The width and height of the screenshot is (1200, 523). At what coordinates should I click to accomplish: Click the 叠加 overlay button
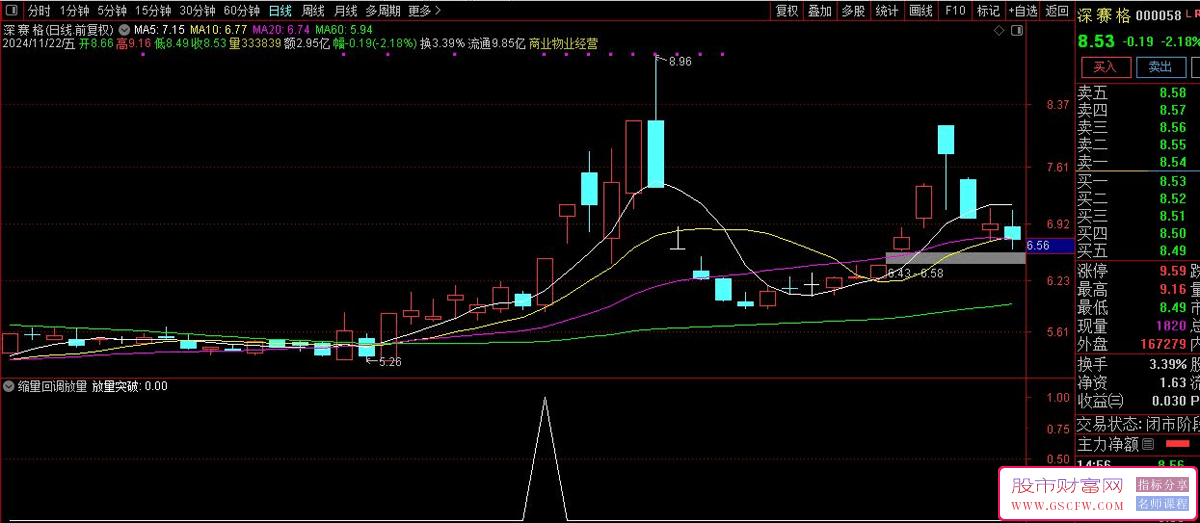tap(819, 11)
